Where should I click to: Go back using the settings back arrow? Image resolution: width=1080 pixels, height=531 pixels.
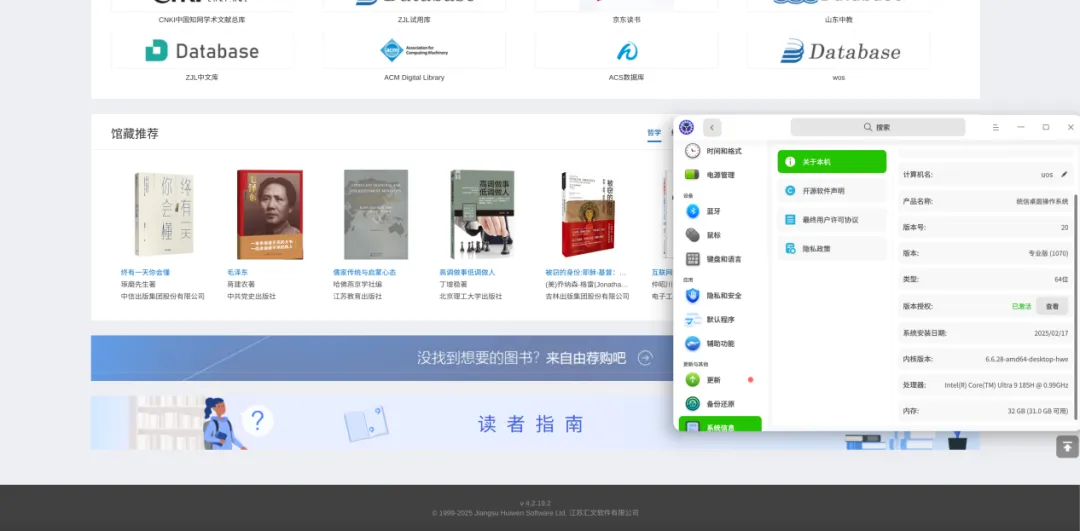(x=712, y=128)
